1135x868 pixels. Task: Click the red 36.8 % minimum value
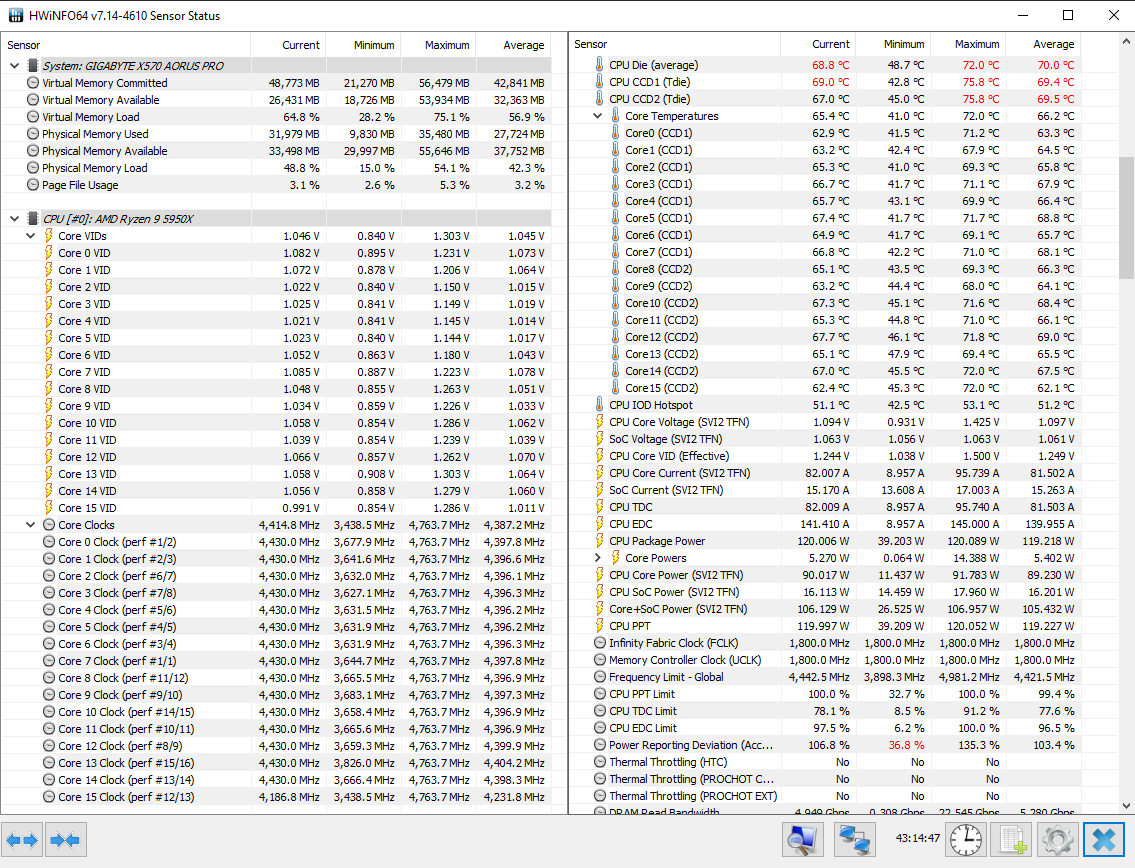point(905,745)
